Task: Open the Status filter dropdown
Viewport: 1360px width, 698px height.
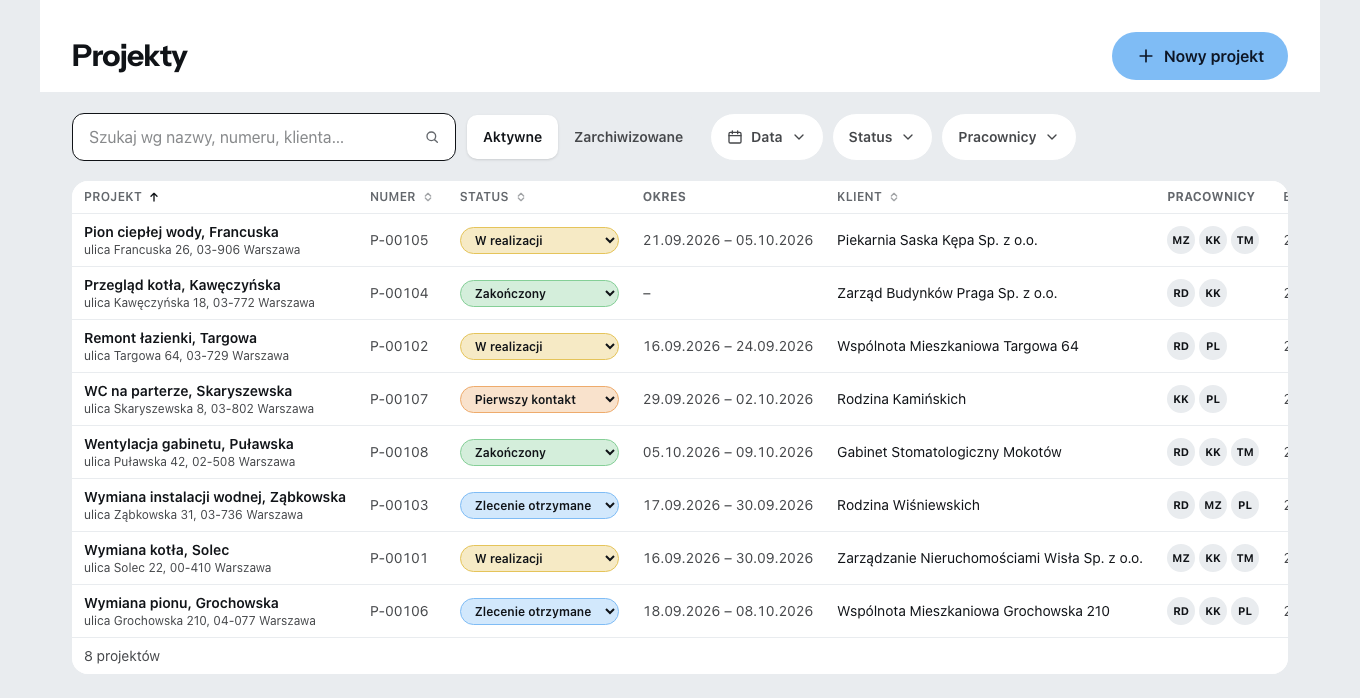Action: [882, 137]
